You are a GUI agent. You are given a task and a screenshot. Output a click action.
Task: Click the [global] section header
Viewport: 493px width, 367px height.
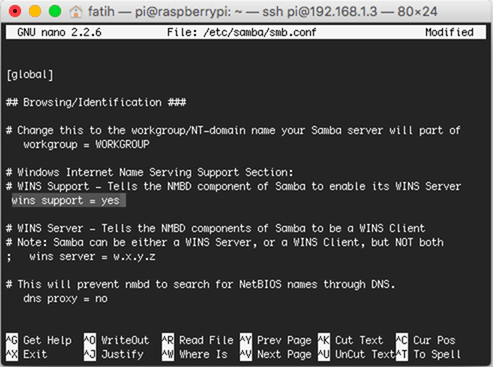30,75
